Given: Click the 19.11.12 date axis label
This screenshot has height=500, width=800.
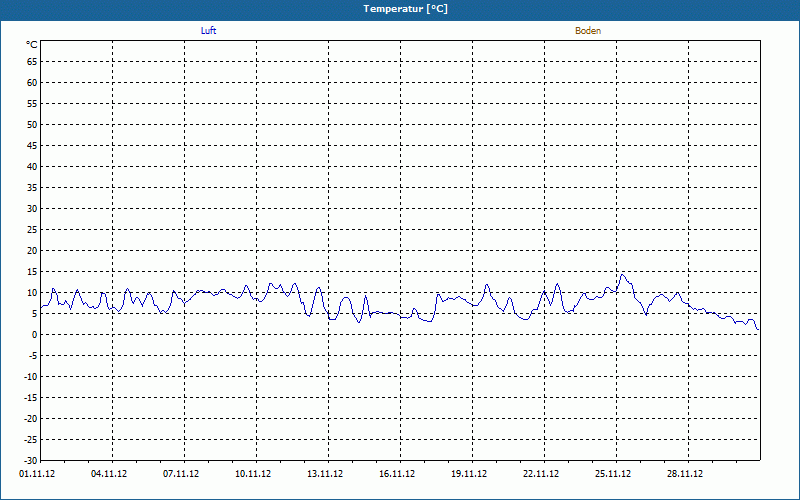Looking at the screenshot, I should (469, 474).
